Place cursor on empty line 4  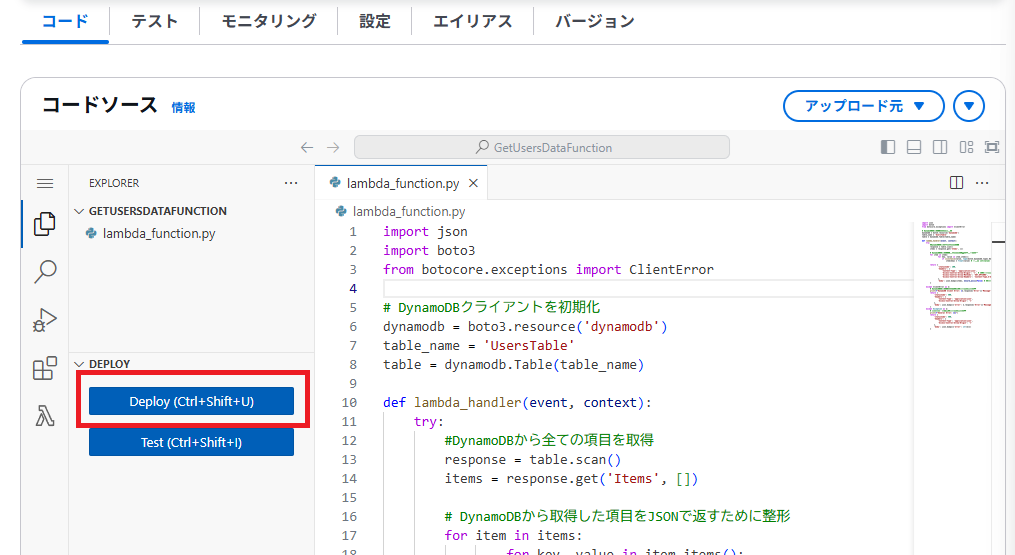point(647,288)
